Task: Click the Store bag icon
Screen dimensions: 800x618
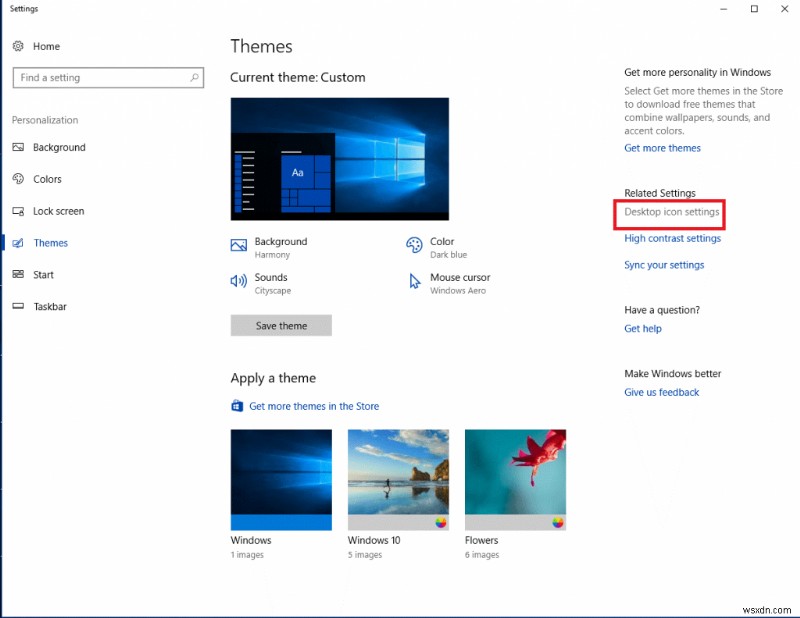Action: click(237, 406)
